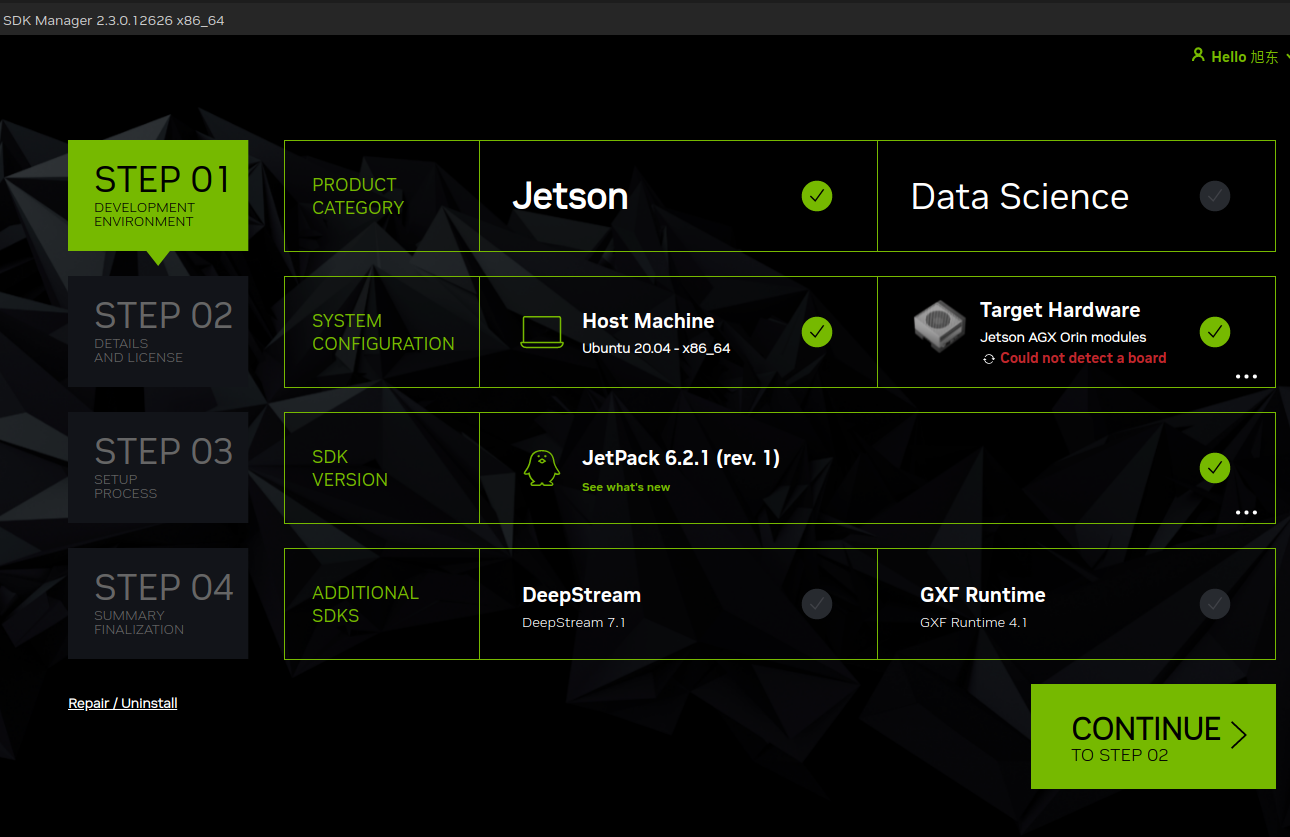
Task: Click the arrow icon on CONTINUE button
Action: click(1239, 736)
